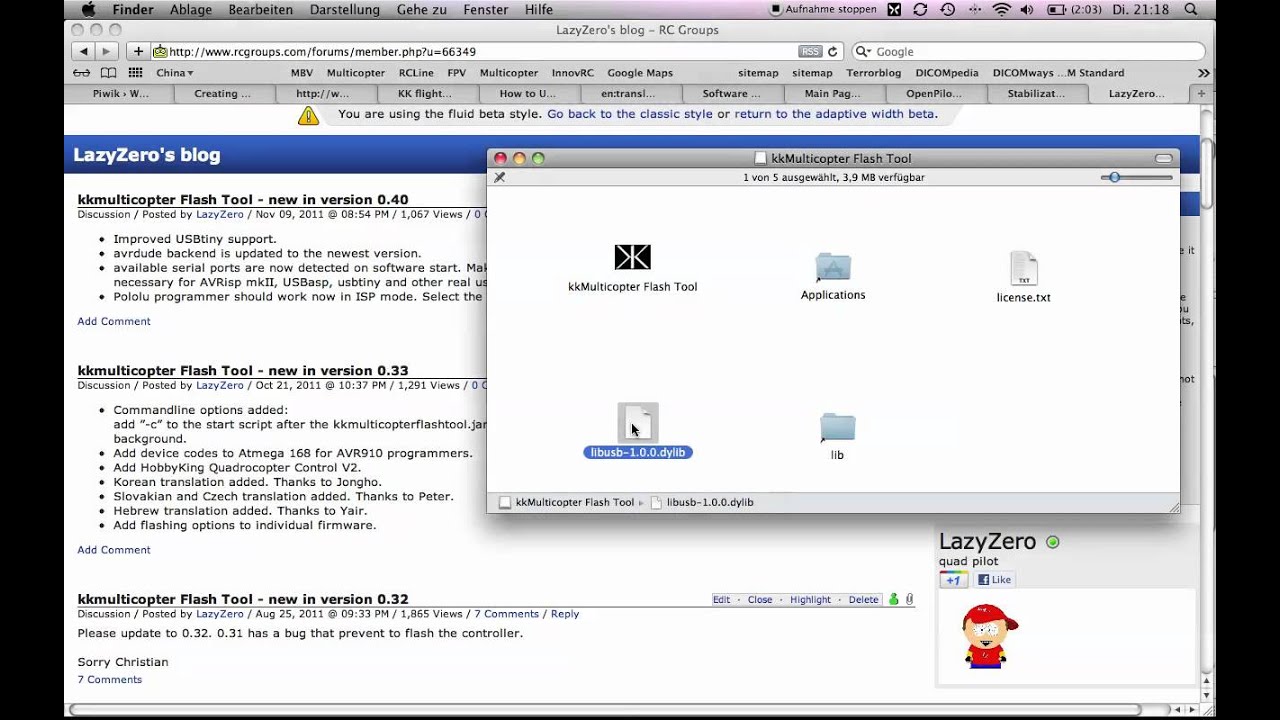
Task: Click the page scrollbar down arrow
Action: point(1207,694)
